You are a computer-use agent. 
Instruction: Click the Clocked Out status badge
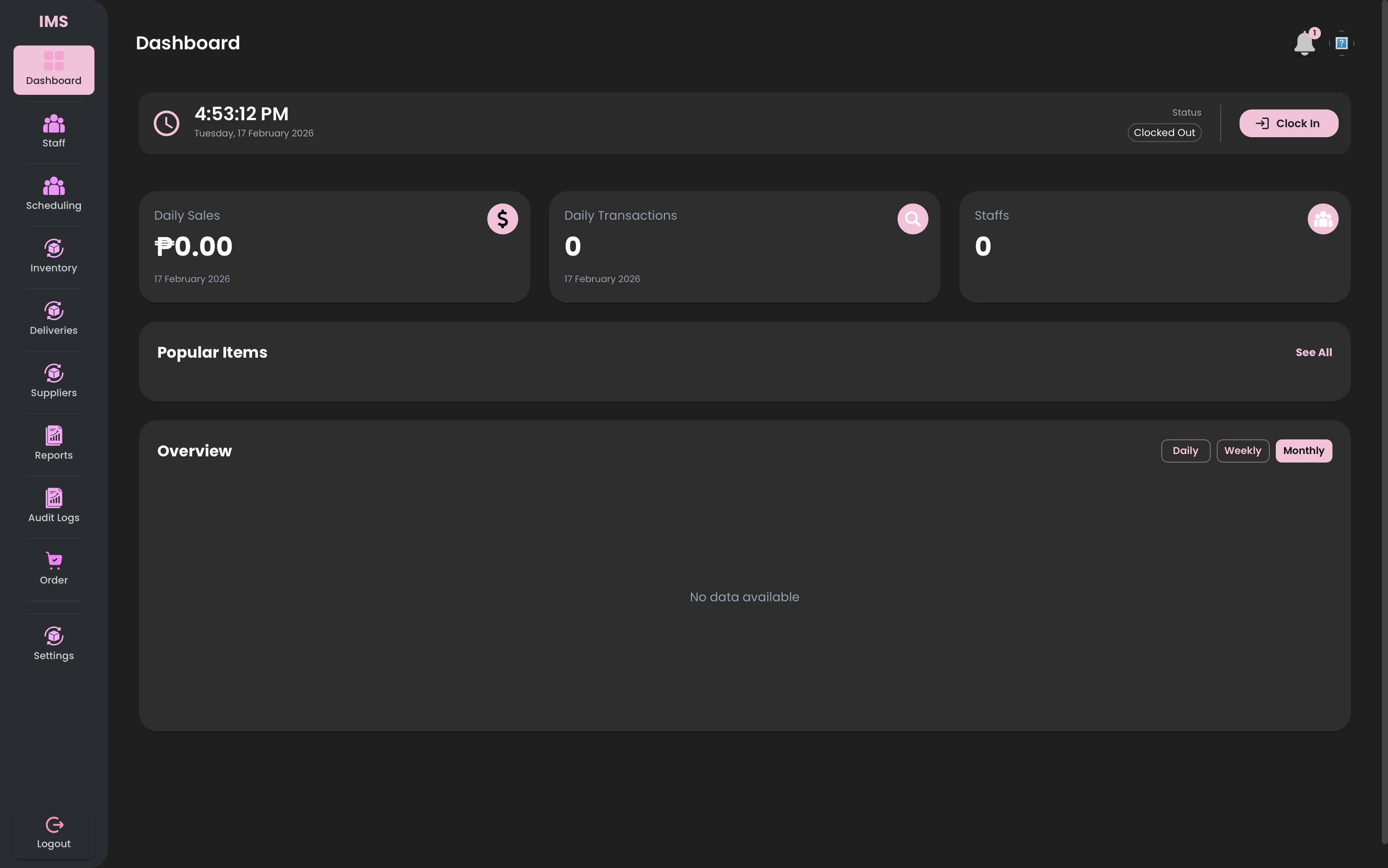click(1164, 133)
